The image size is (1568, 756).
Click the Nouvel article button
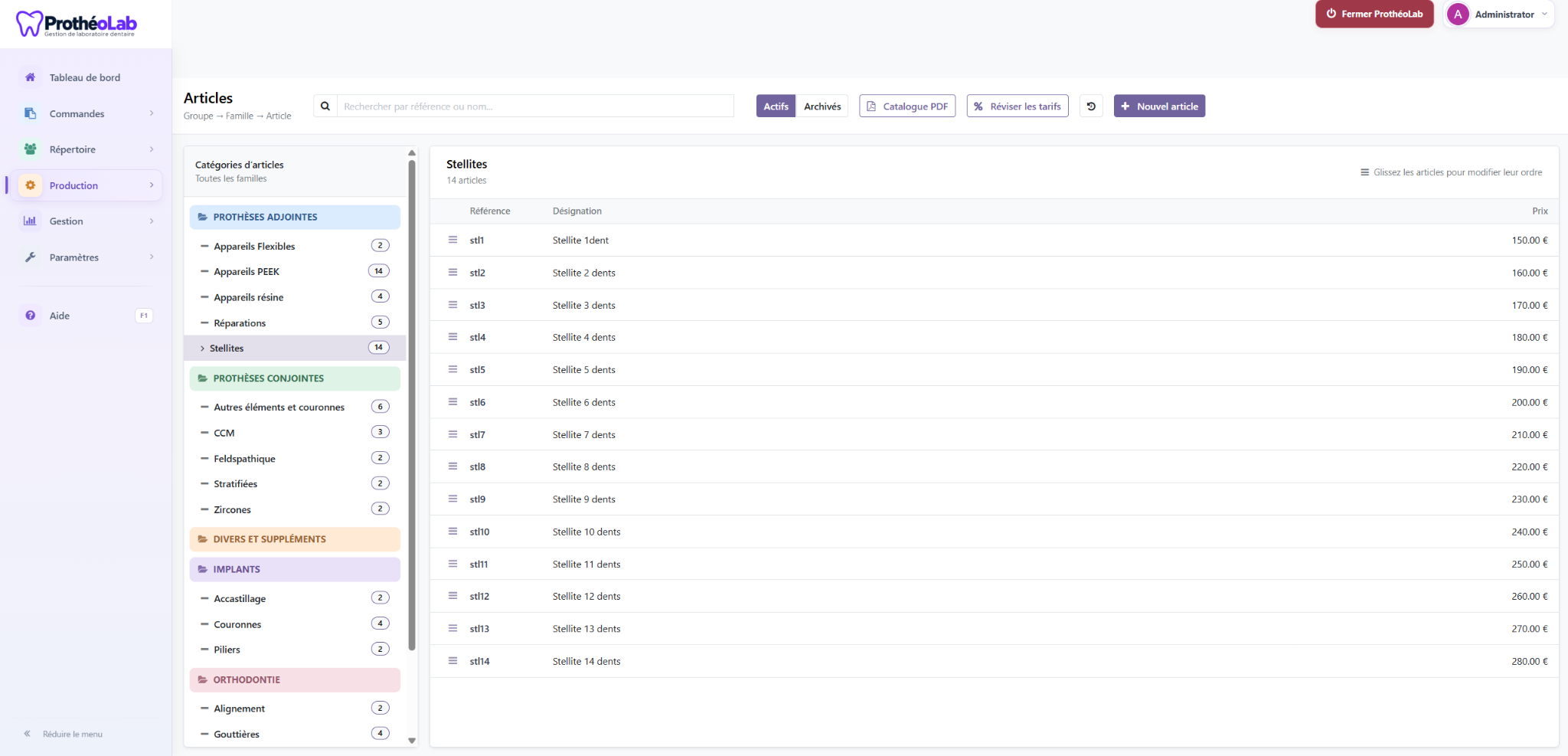point(1159,106)
